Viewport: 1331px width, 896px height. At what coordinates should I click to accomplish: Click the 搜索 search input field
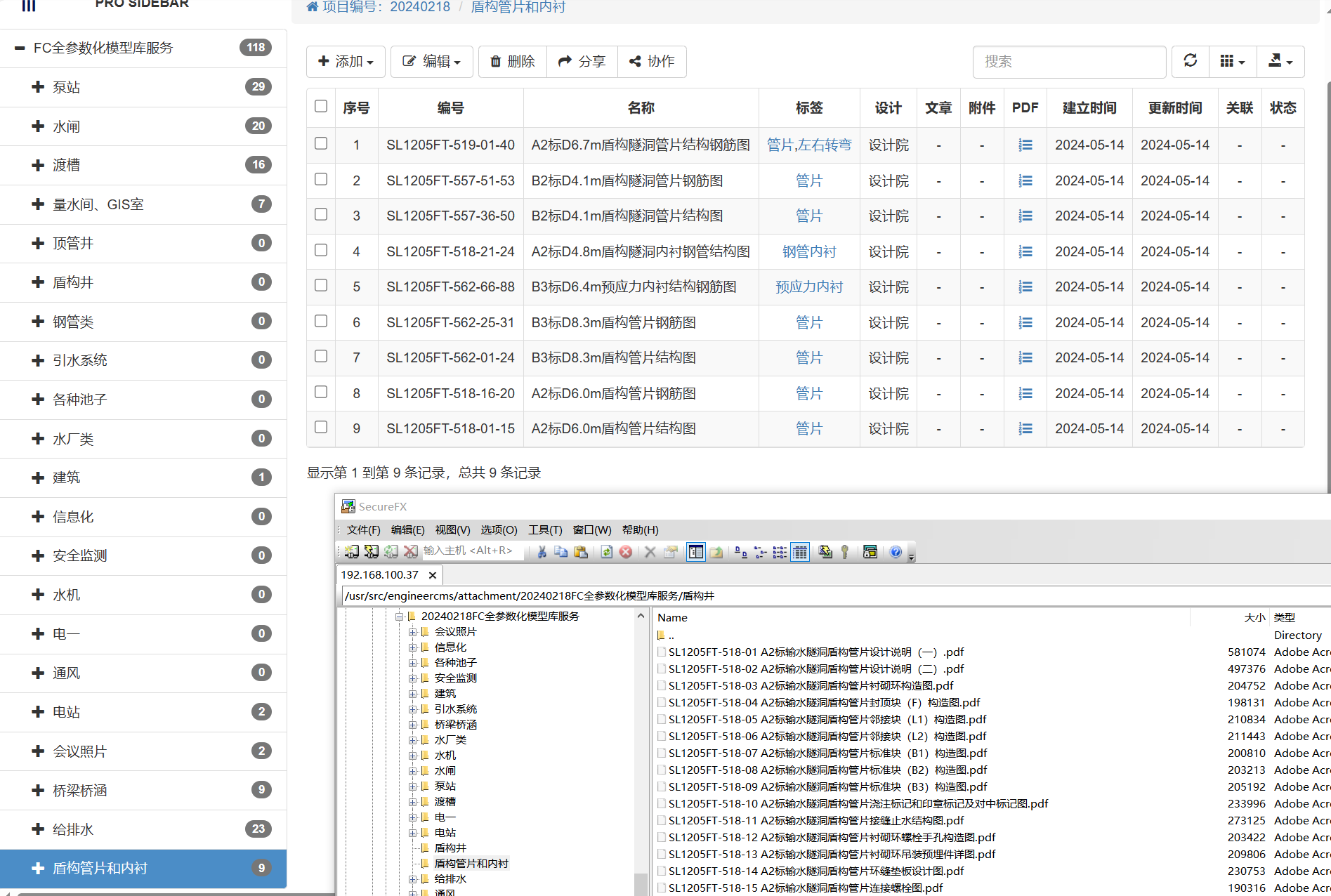click(x=1068, y=62)
